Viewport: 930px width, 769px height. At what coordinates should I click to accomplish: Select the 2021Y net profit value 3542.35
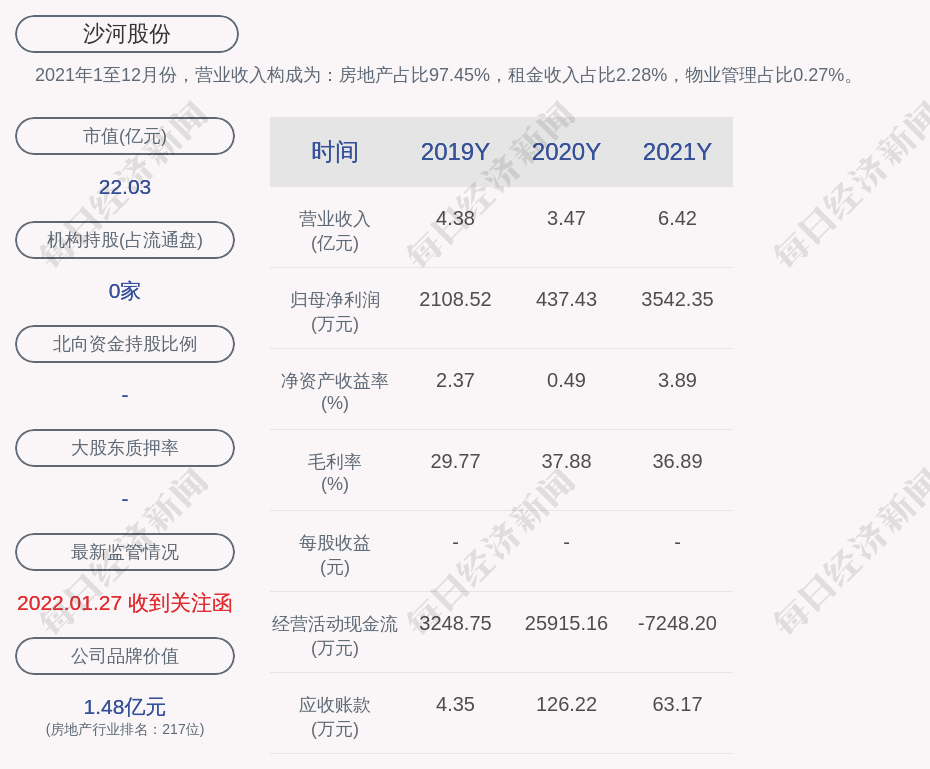click(x=677, y=300)
